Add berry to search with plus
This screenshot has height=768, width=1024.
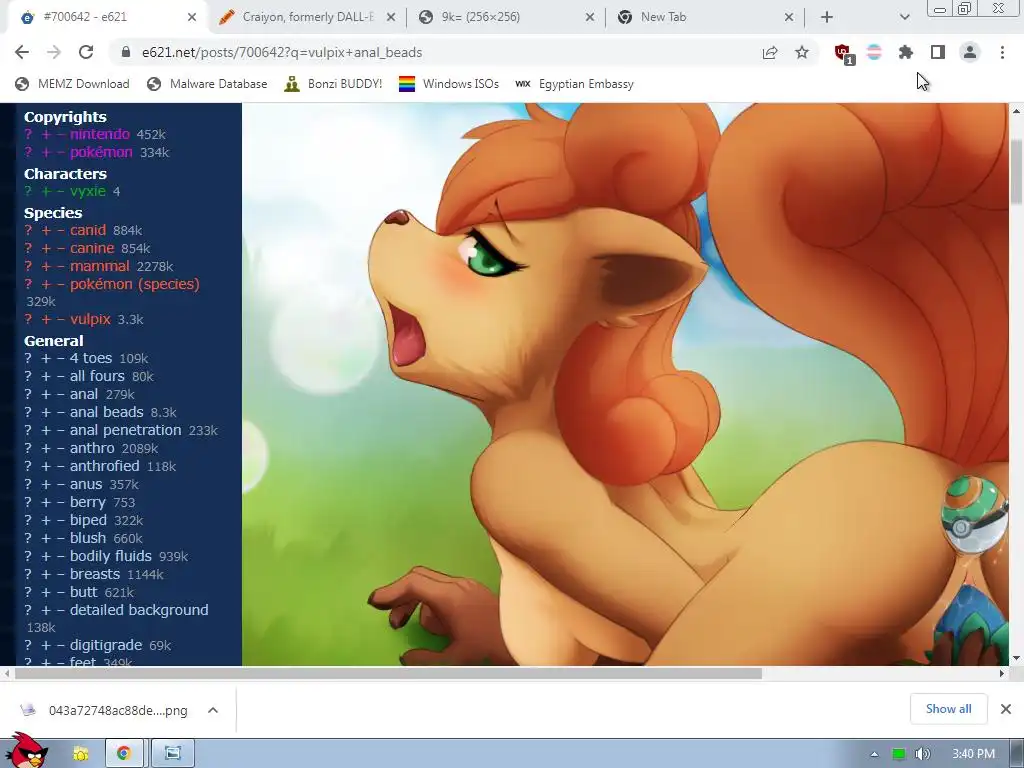point(46,502)
